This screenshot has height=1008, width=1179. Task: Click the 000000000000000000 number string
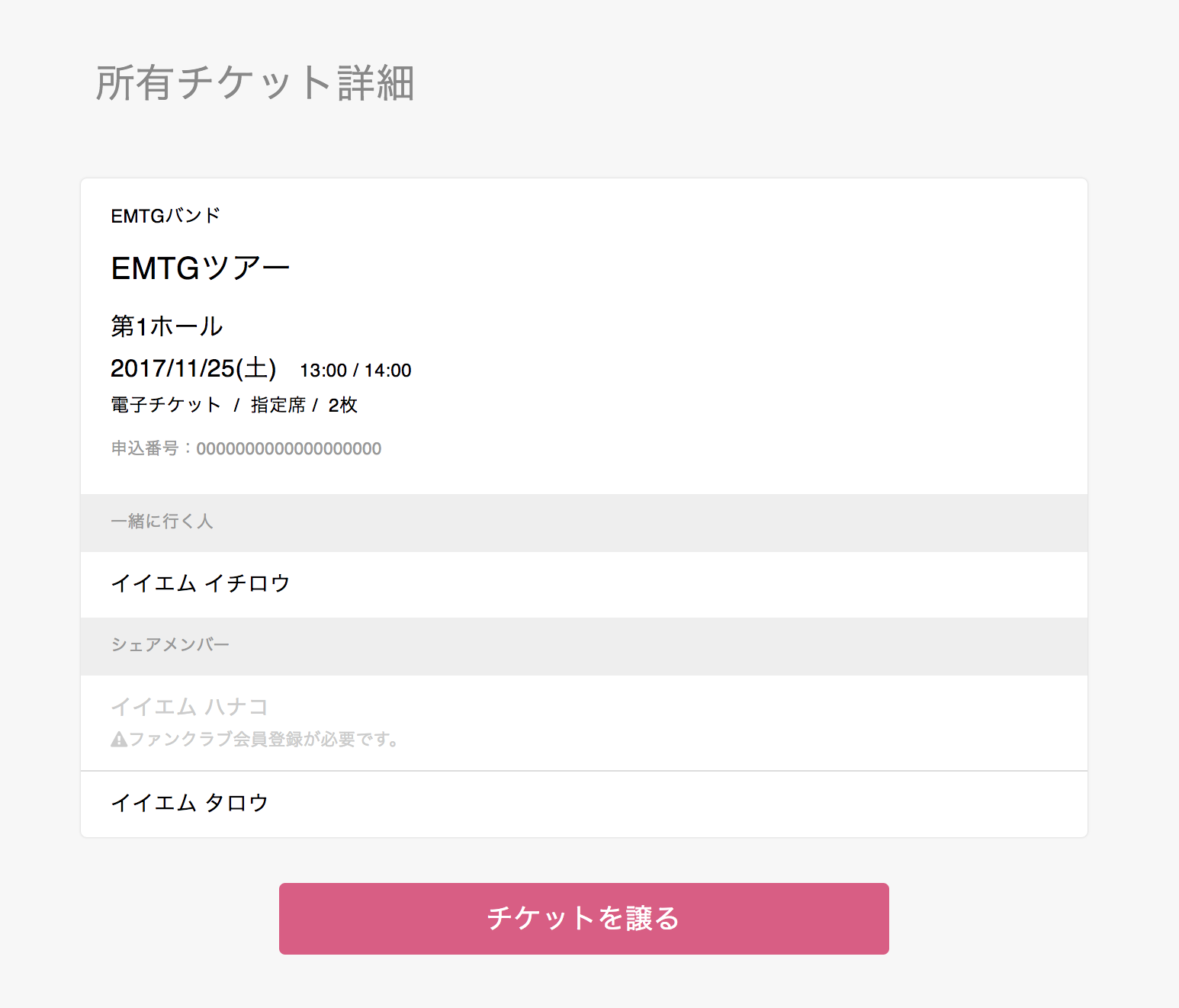tap(289, 448)
